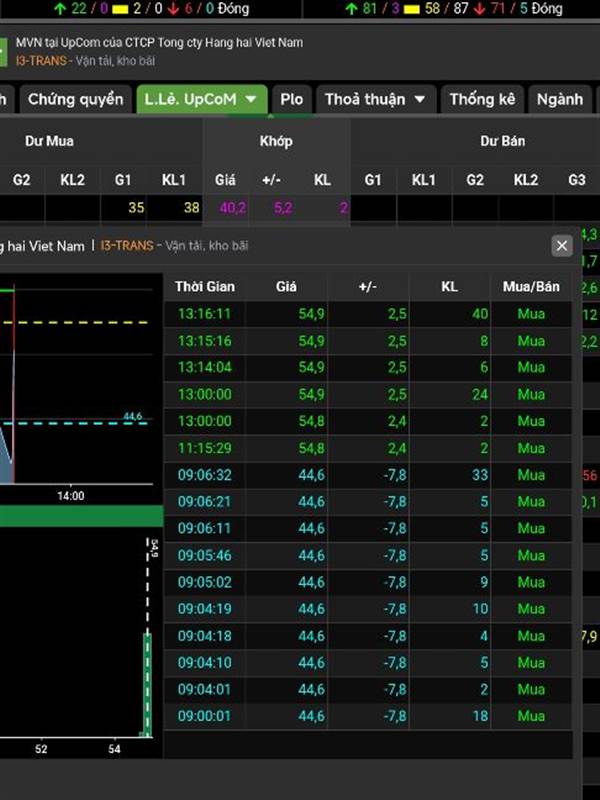Image resolution: width=600 pixels, height=800 pixels.
Task: Open the Ngành tab
Action: (x=559, y=99)
